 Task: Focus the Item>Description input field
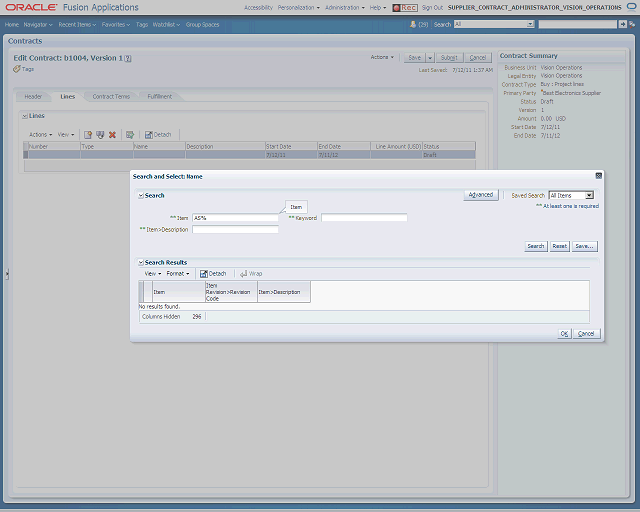(236, 229)
